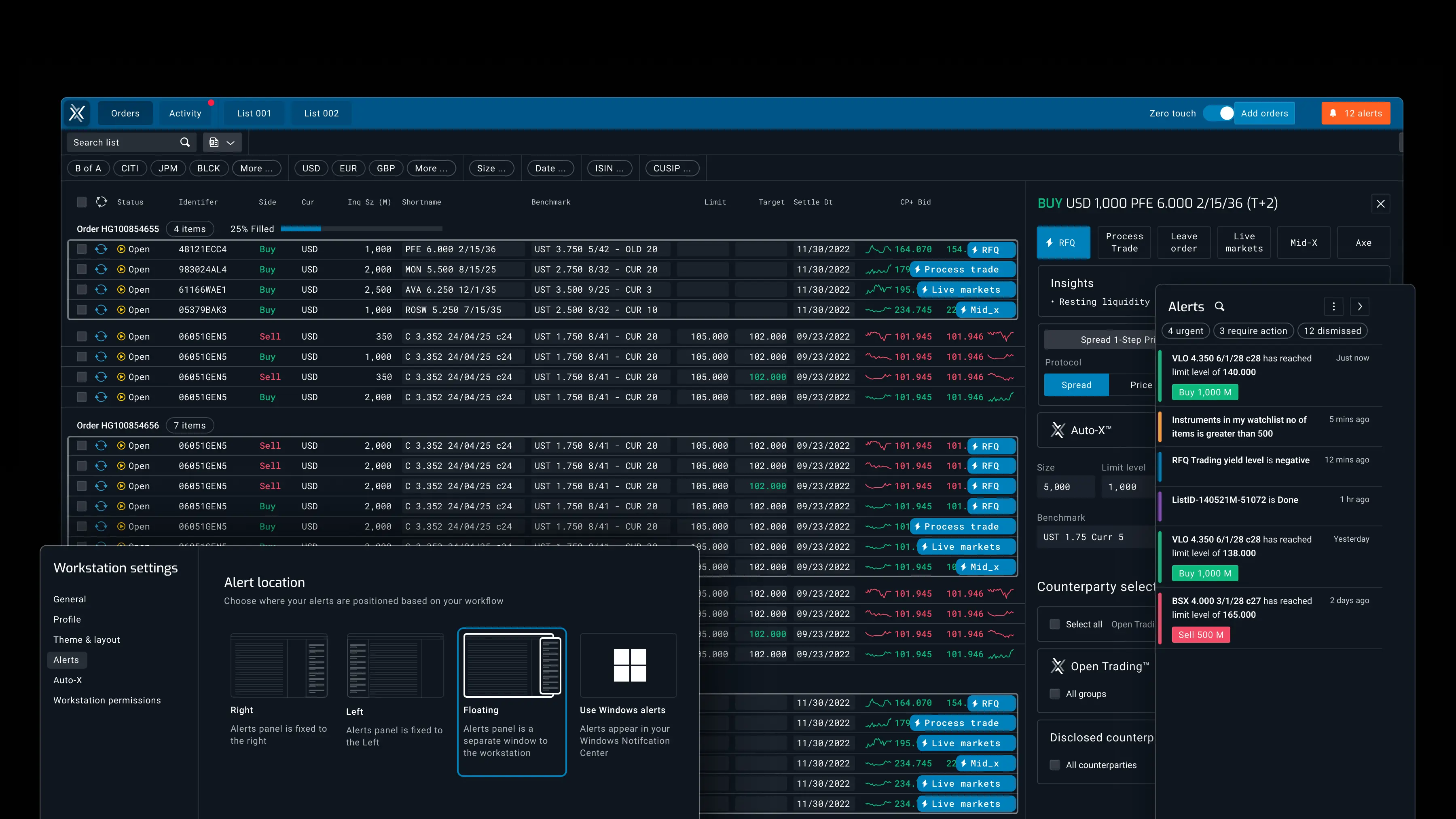1456x819 pixels.
Task: Open the Date filter dropdown
Action: click(x=550, y=168)
